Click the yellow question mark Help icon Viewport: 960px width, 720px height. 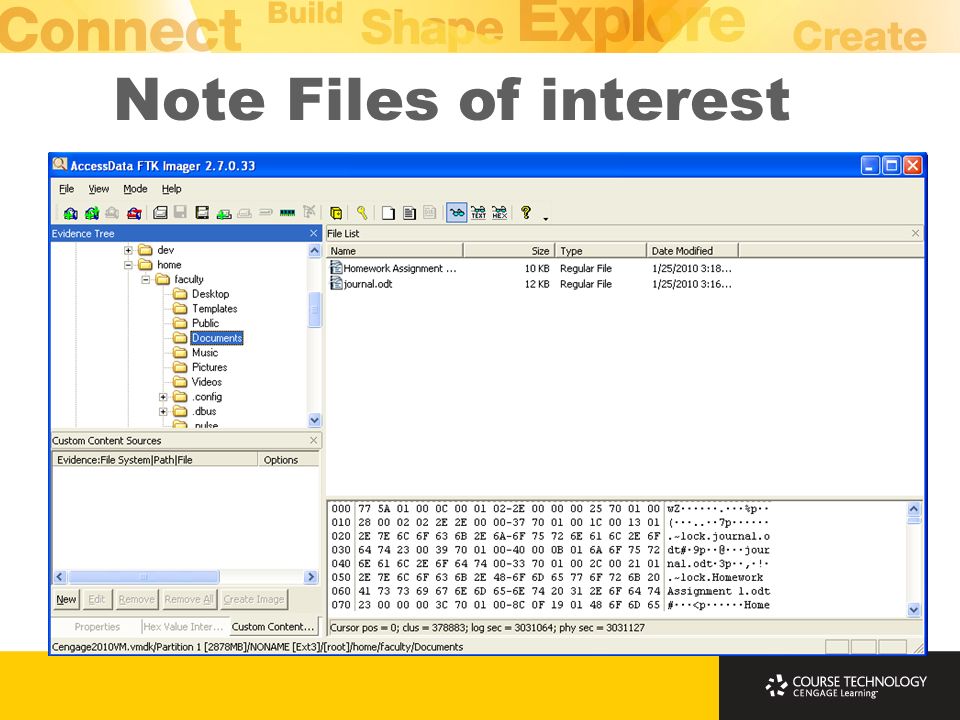(526, 212)
